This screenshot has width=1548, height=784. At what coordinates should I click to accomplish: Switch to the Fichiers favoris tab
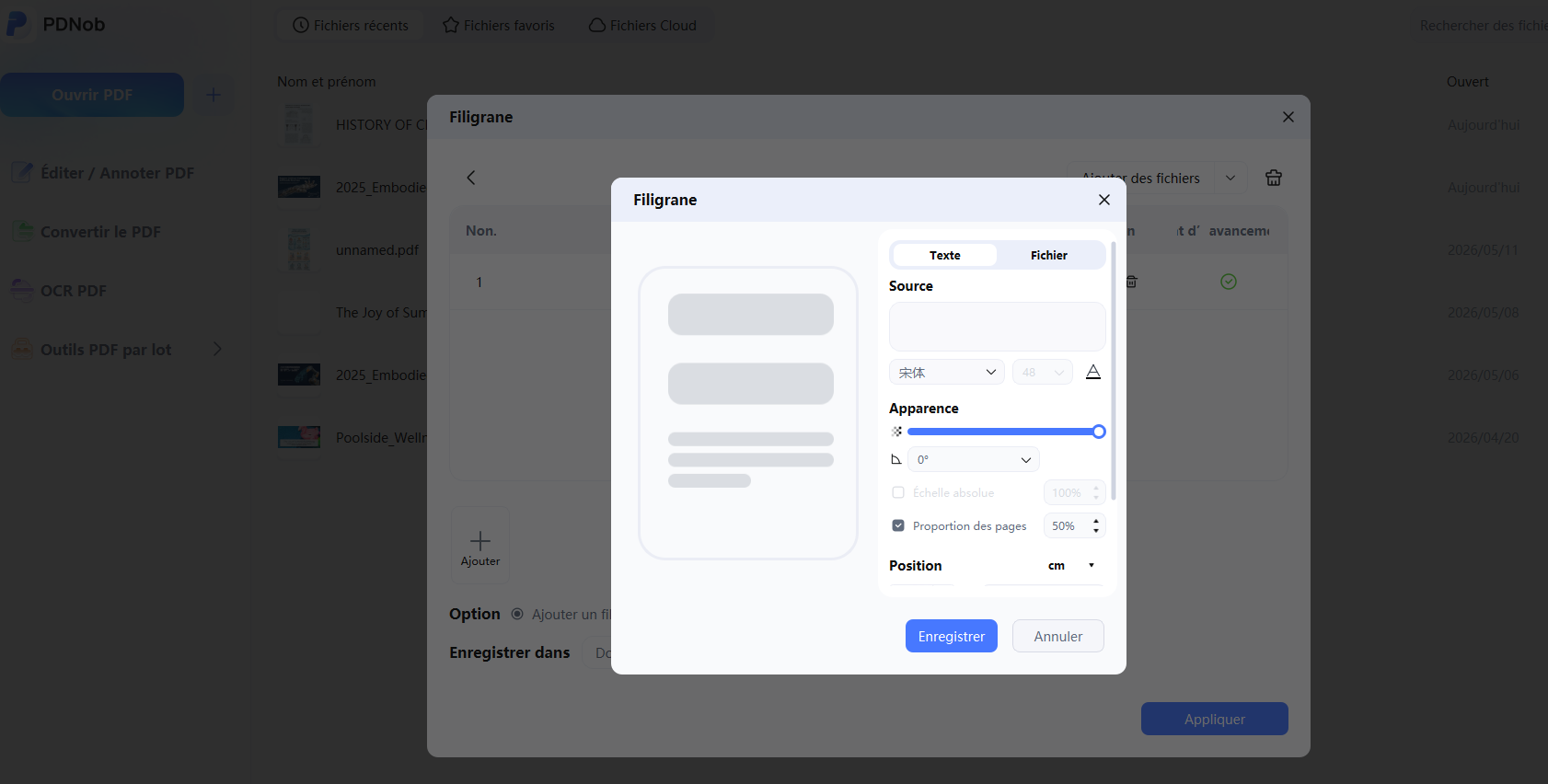[498, 25]
